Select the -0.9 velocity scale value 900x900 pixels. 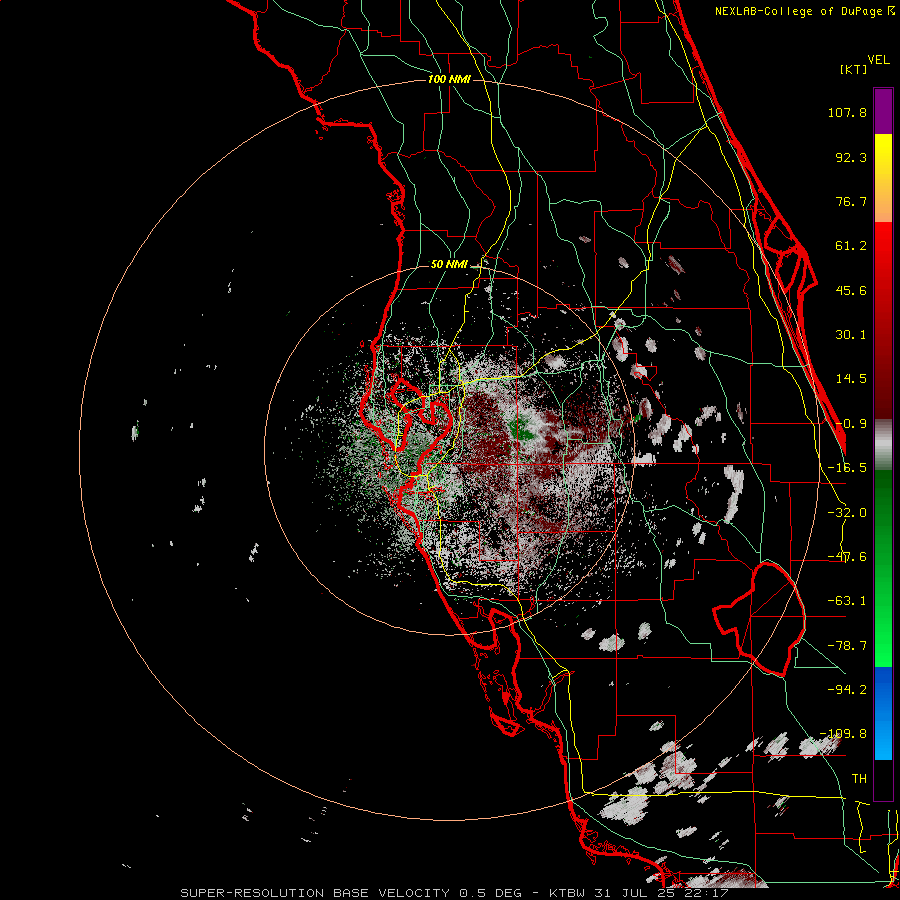pyautogui.click(x=851, y=424)
